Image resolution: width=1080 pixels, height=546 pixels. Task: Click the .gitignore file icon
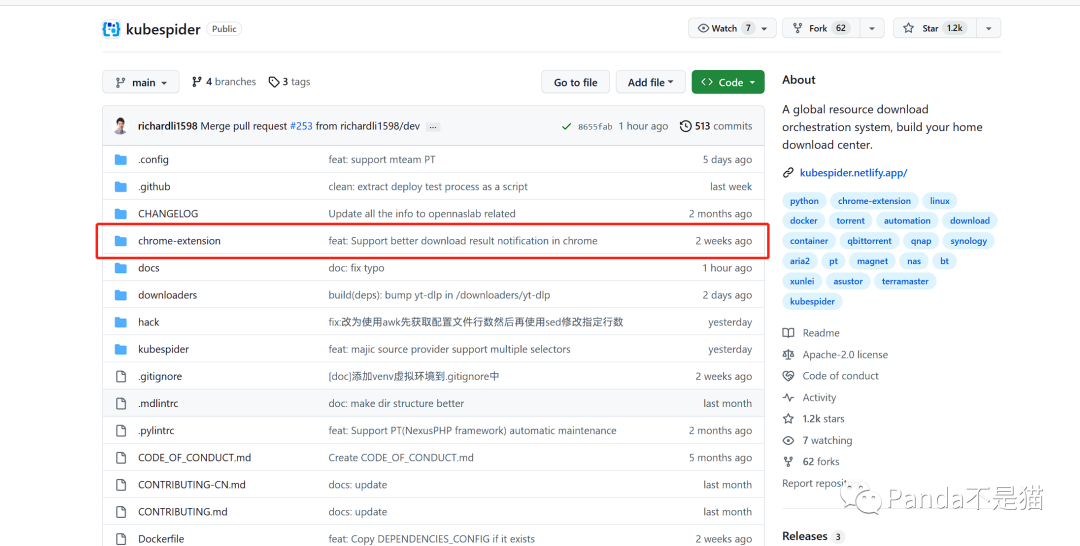121,377
